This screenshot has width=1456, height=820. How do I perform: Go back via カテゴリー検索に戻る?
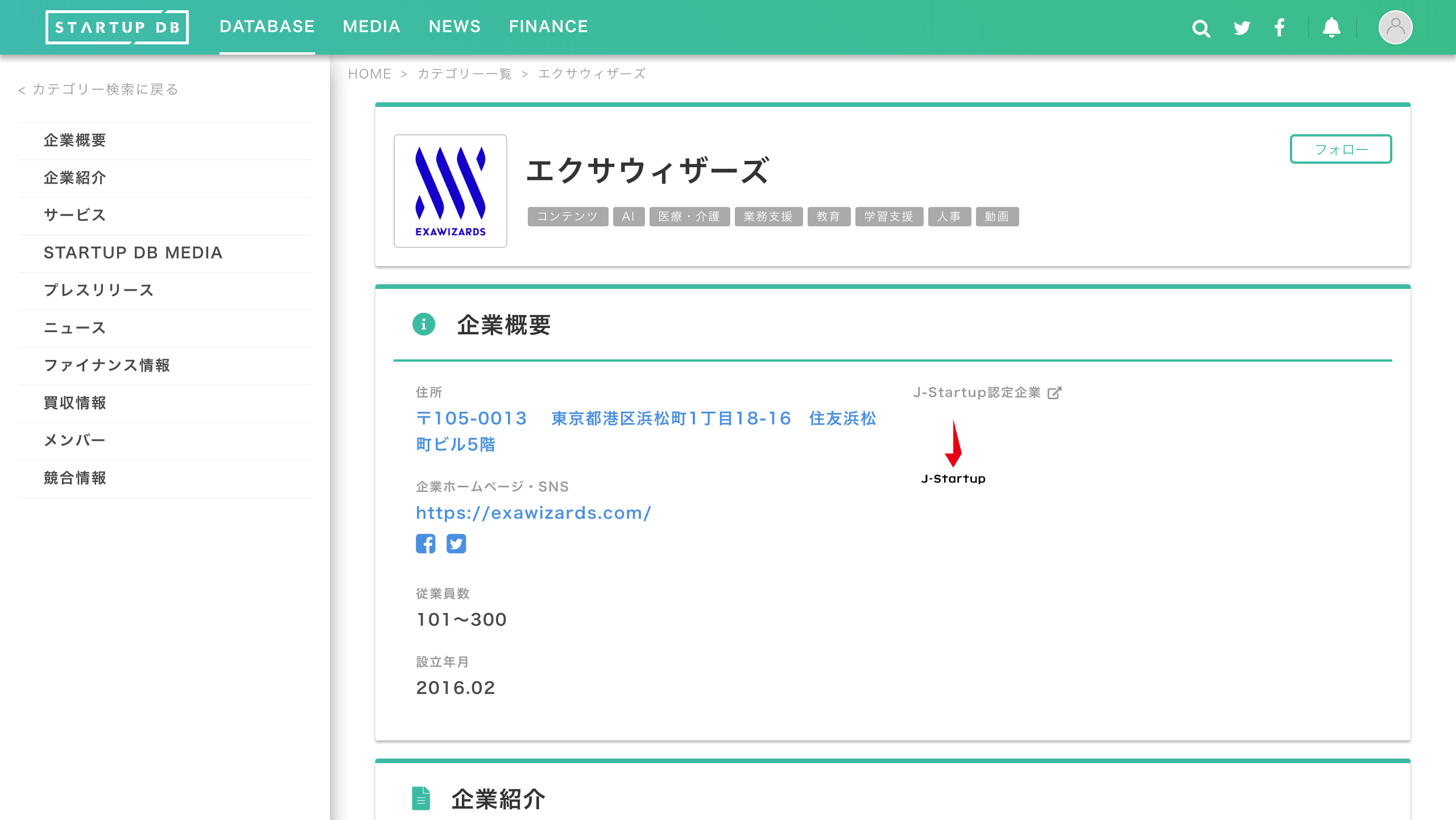[x=98, y=89]
